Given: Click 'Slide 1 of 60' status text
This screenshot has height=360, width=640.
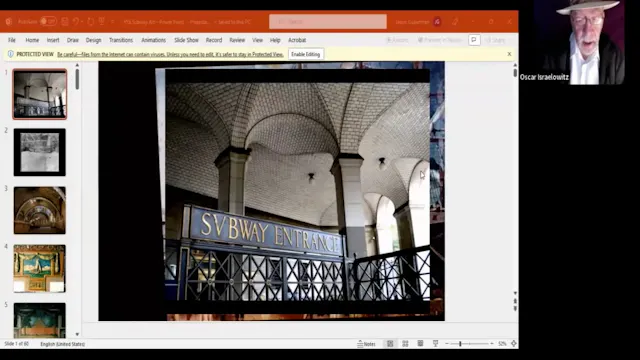Looking at the screenshot, I should (x=16, y=344).
